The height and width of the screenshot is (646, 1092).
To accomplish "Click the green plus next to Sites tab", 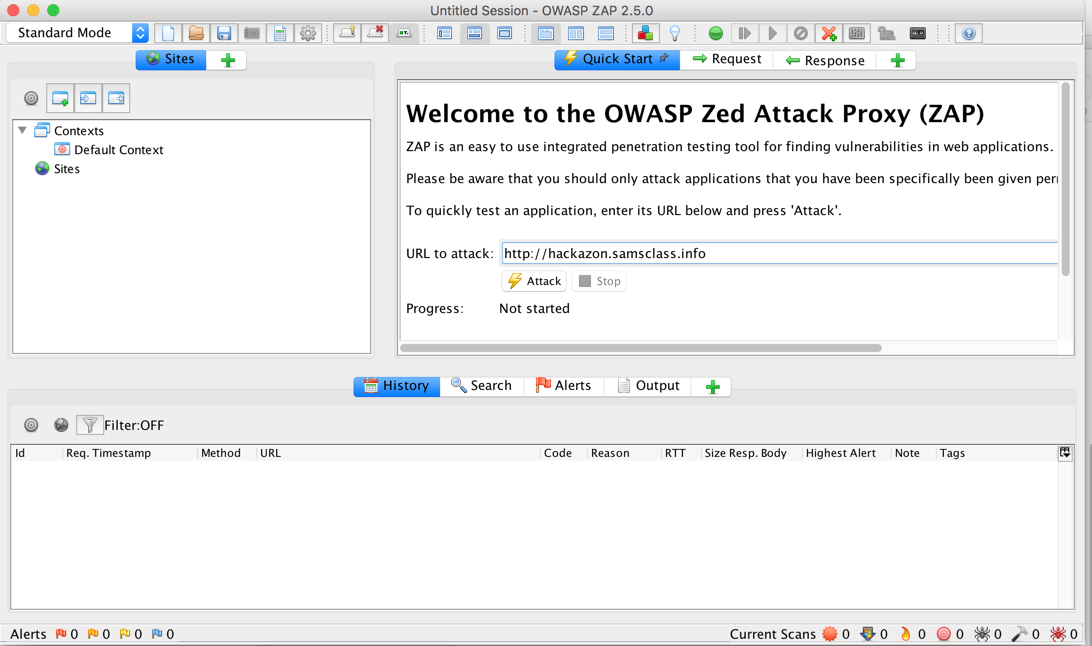I will (x=228, y=60).
